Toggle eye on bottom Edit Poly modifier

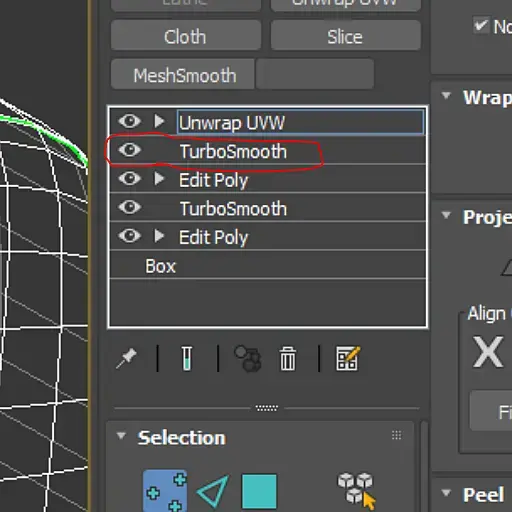130,236
